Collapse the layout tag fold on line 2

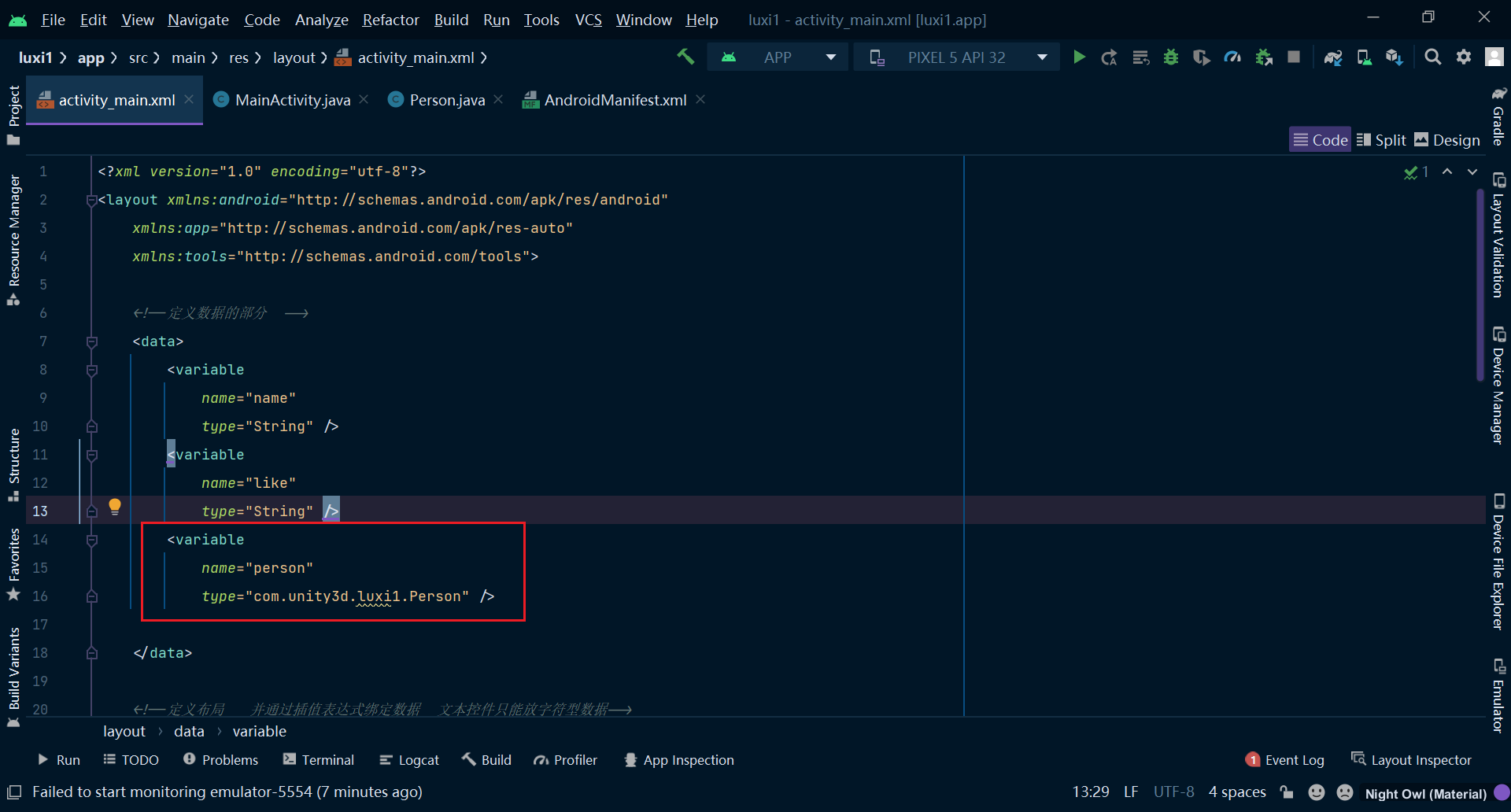[92, 201]
